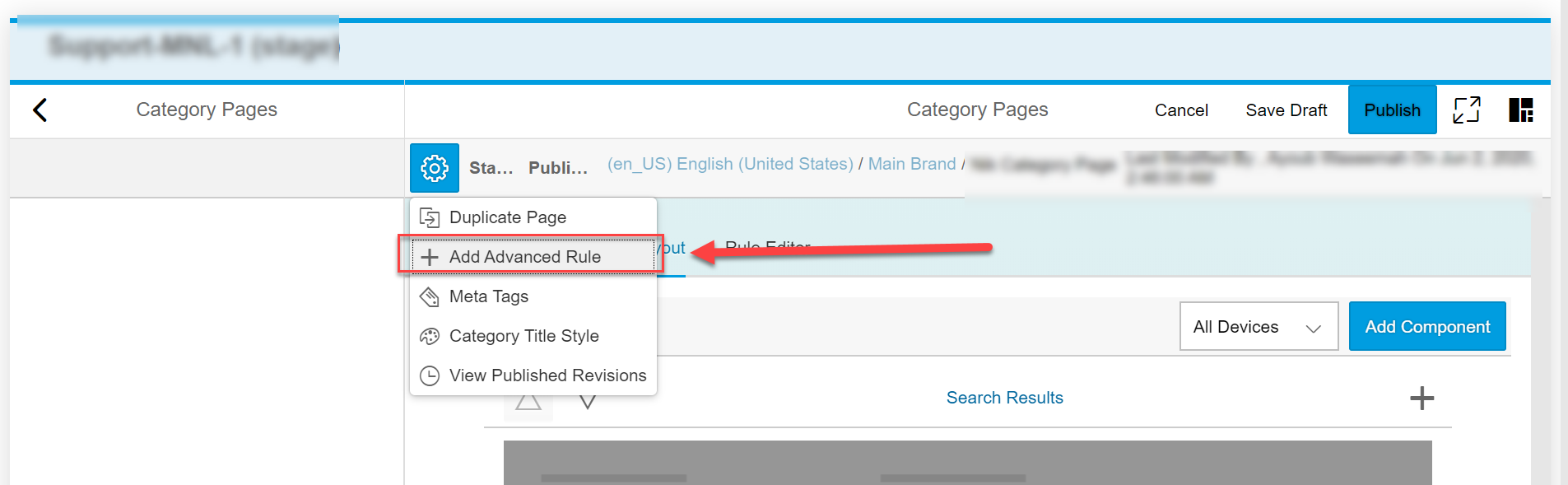1568x485 pixels.
Task: Click the plus icon beside Search Results
Action: [1421, 399]
